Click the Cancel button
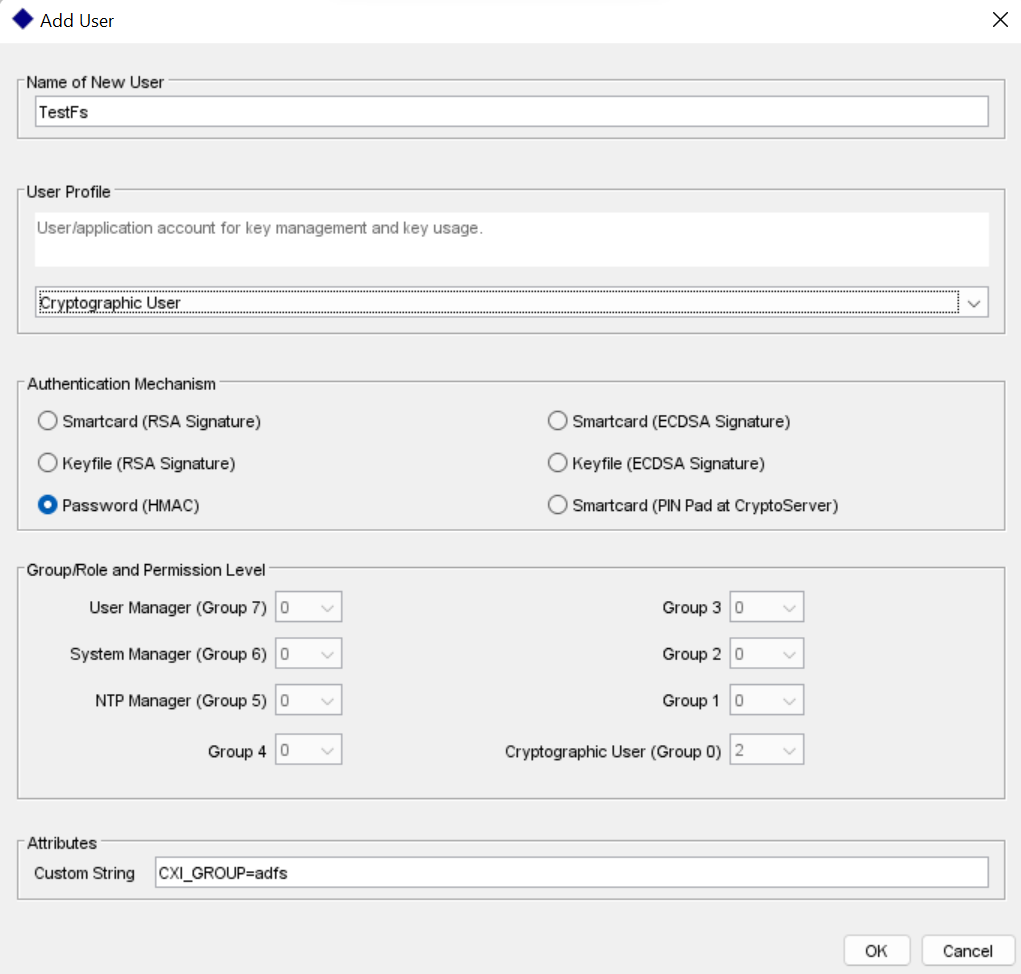 click(968, 951)
